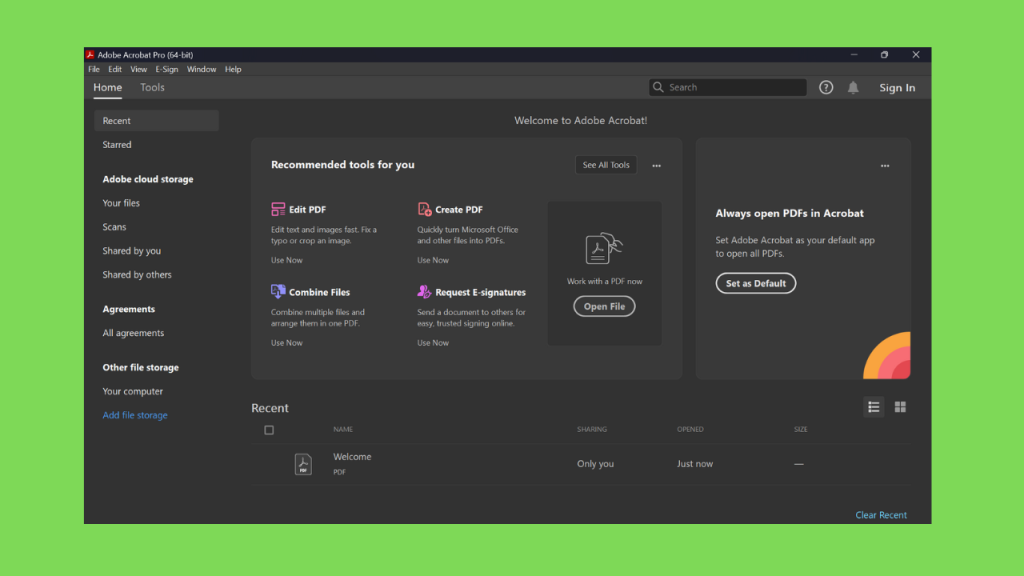The image size is (1024, 576).
Task: Open the Help menu
Action: point(233,69)
